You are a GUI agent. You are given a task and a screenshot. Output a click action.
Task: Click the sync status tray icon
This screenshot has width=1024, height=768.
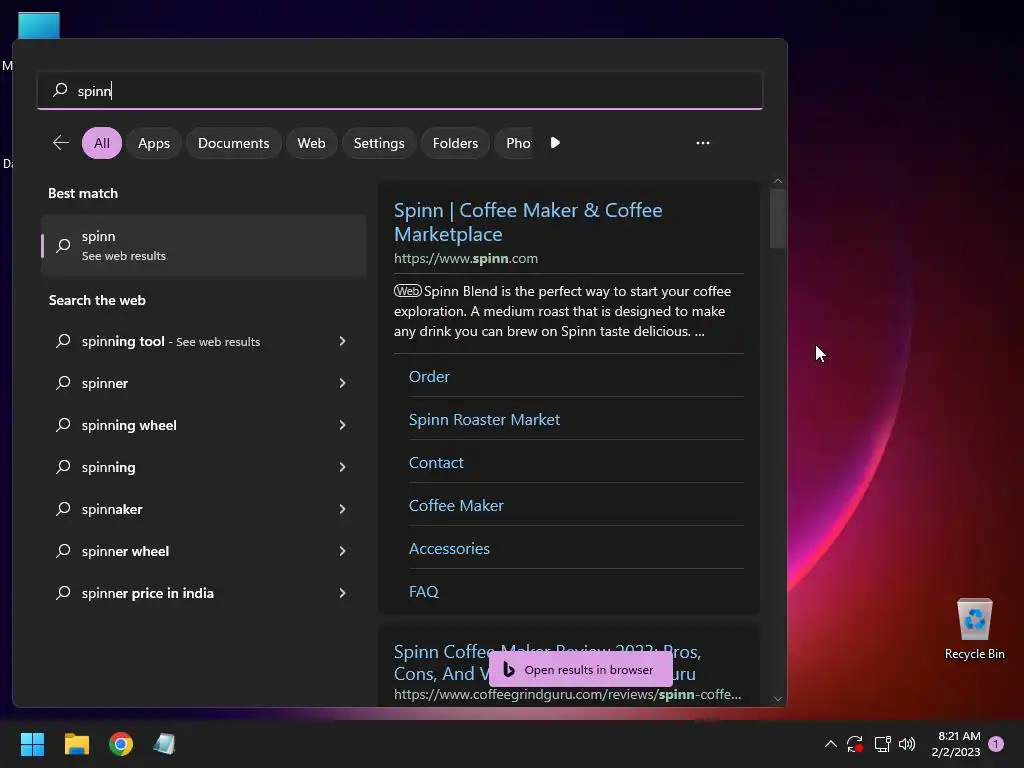pos(855,744)
